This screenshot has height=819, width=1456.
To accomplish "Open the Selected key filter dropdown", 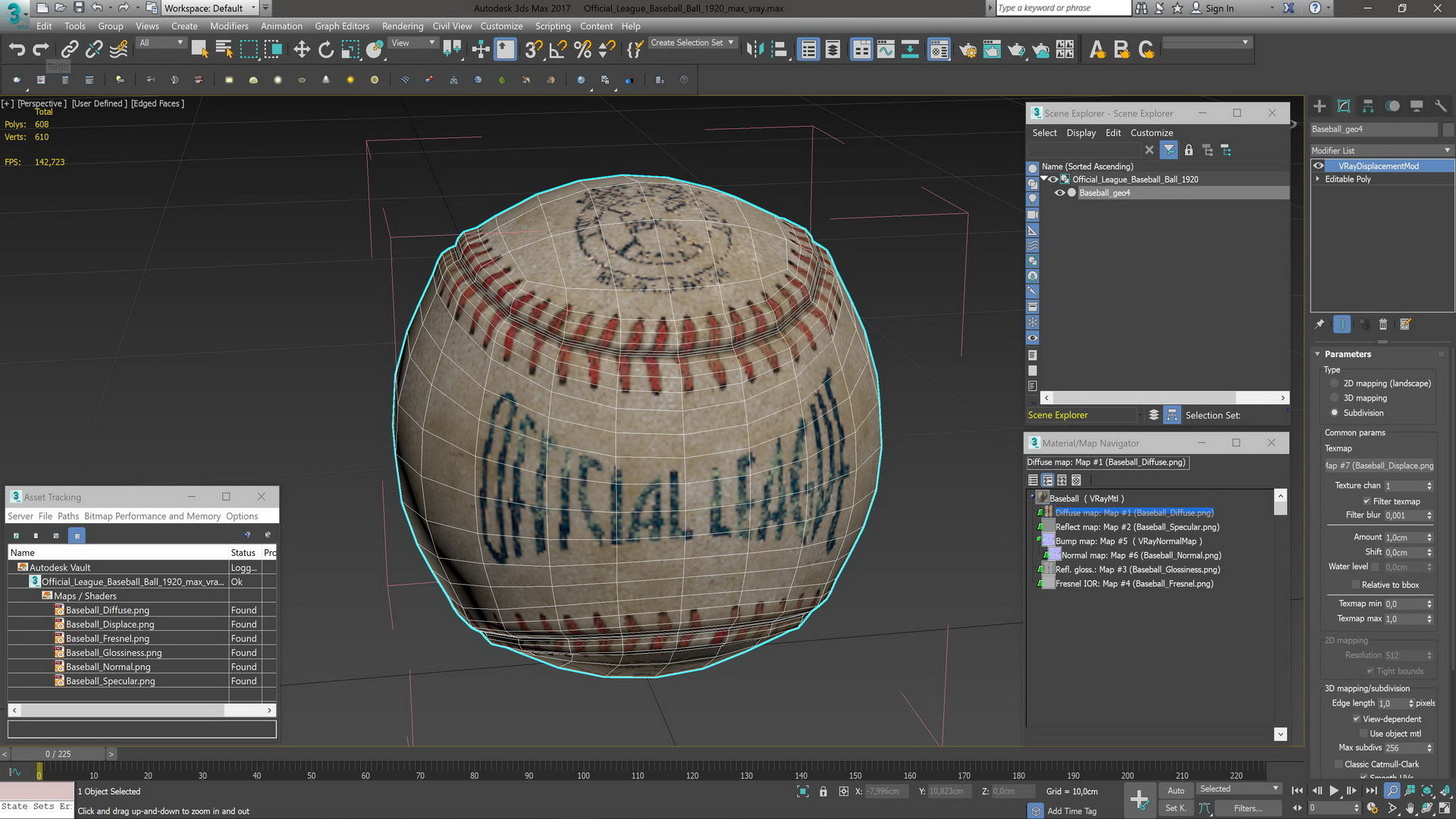I will [x=1239, y=789].
